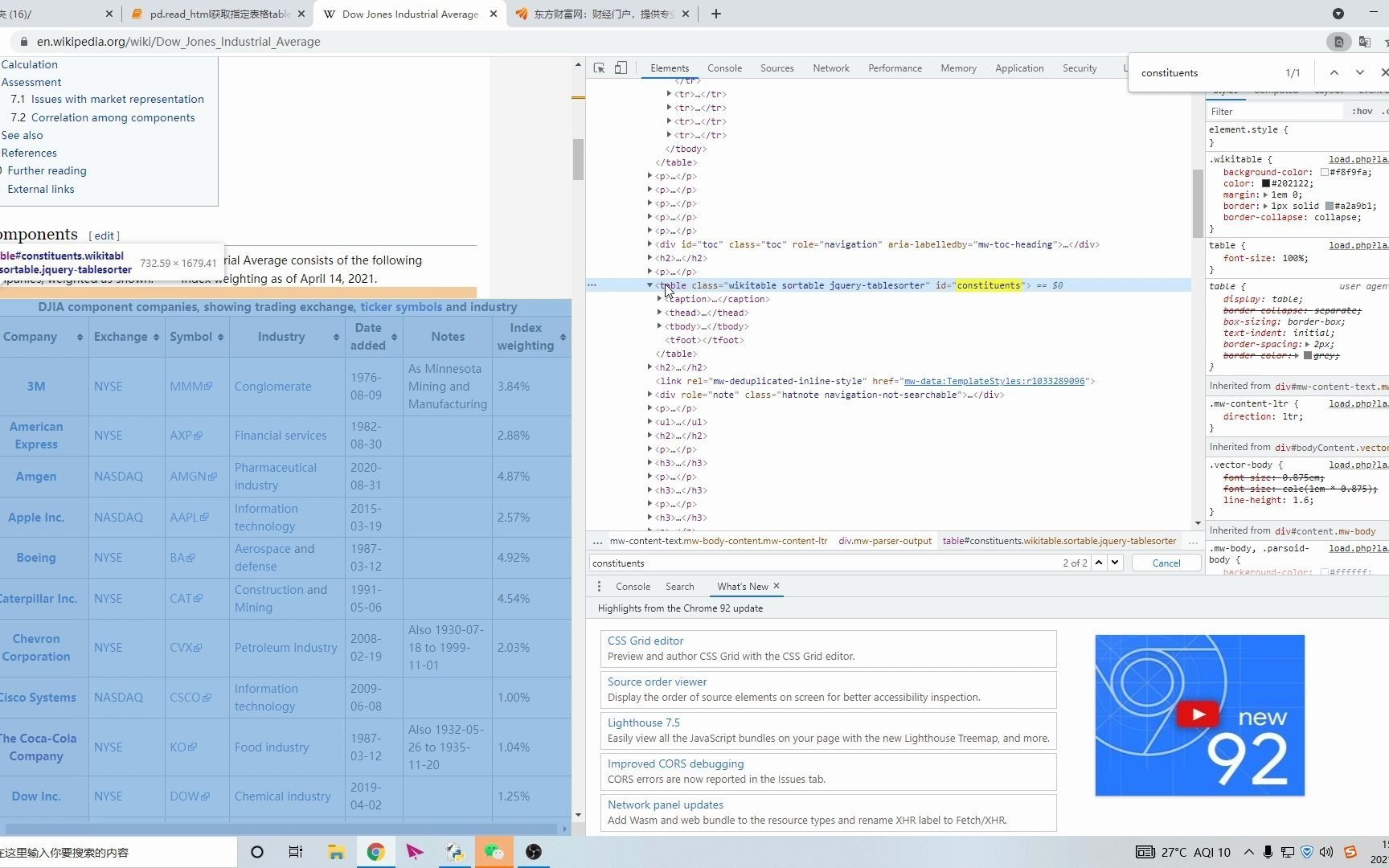The height and width of the screenshot is (868, 1389).
Task: Switch to the Network panel tab
Action: (x=830, y=68)
